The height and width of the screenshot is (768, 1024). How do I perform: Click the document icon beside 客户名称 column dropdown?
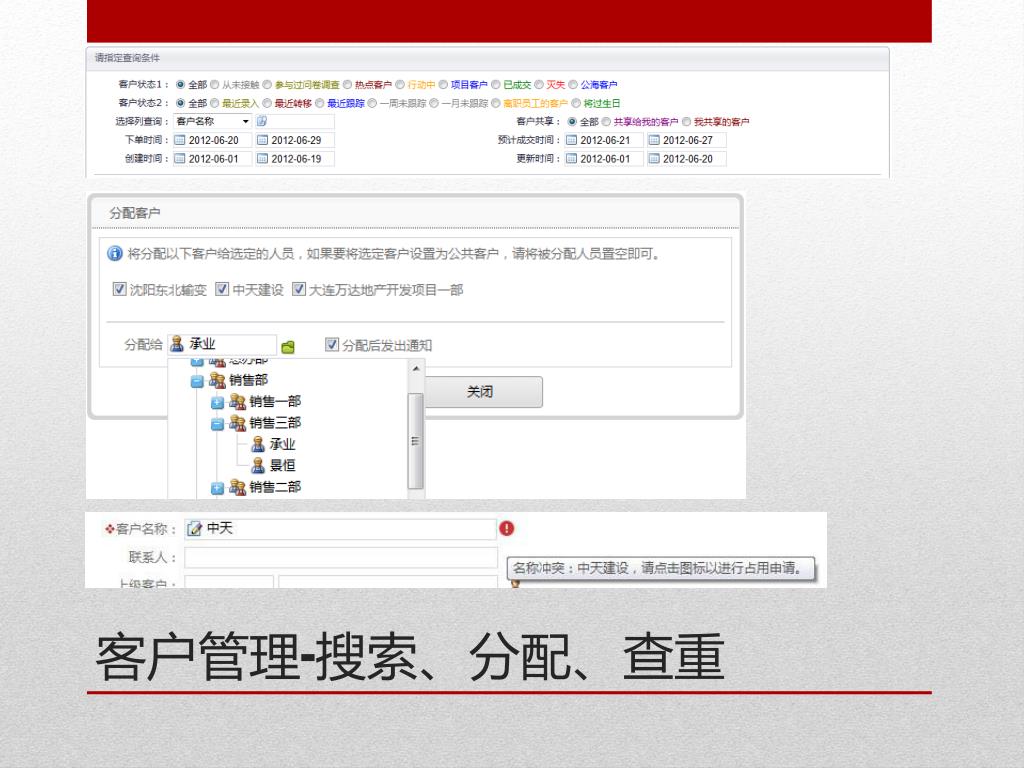pyautogui.click(x=262, y=121)
